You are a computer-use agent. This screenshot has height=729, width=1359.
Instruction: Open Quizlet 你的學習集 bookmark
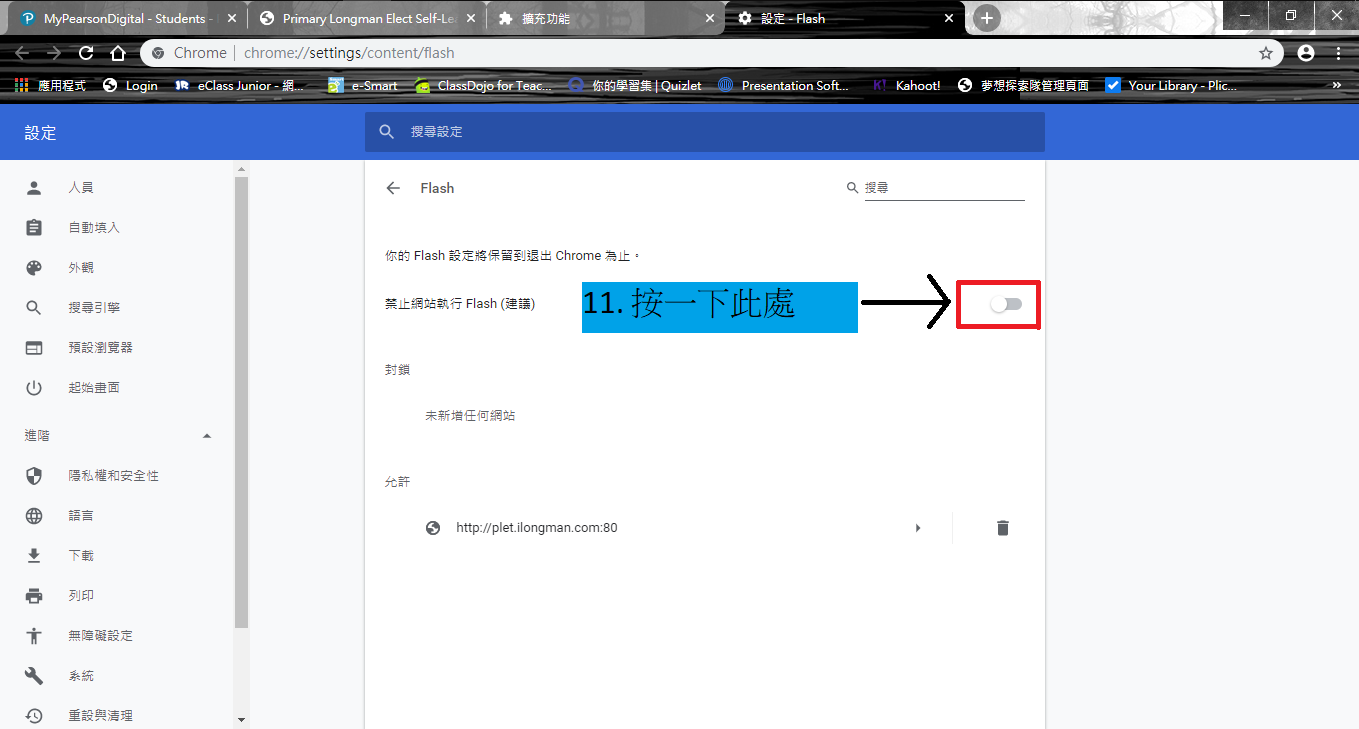click(635, 86)
